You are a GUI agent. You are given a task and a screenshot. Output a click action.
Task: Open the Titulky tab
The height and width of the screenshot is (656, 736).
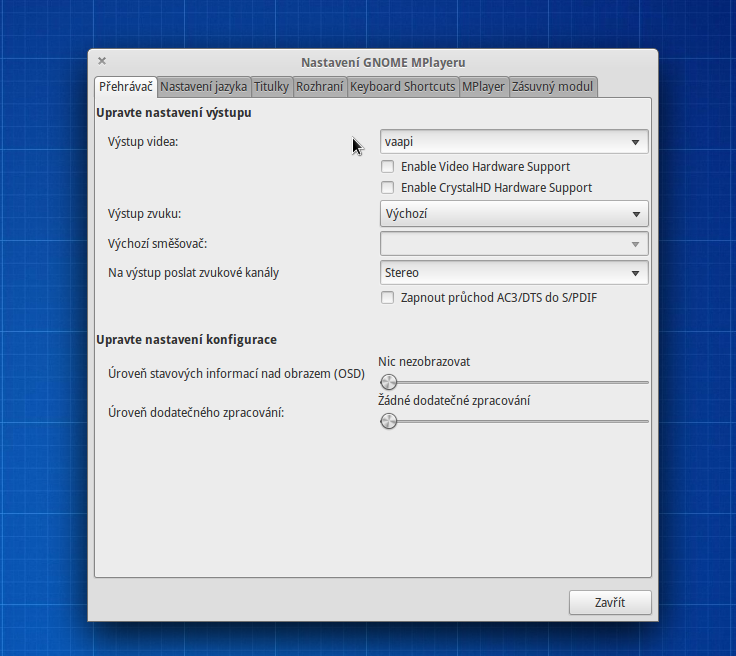[x=271, y=87]
